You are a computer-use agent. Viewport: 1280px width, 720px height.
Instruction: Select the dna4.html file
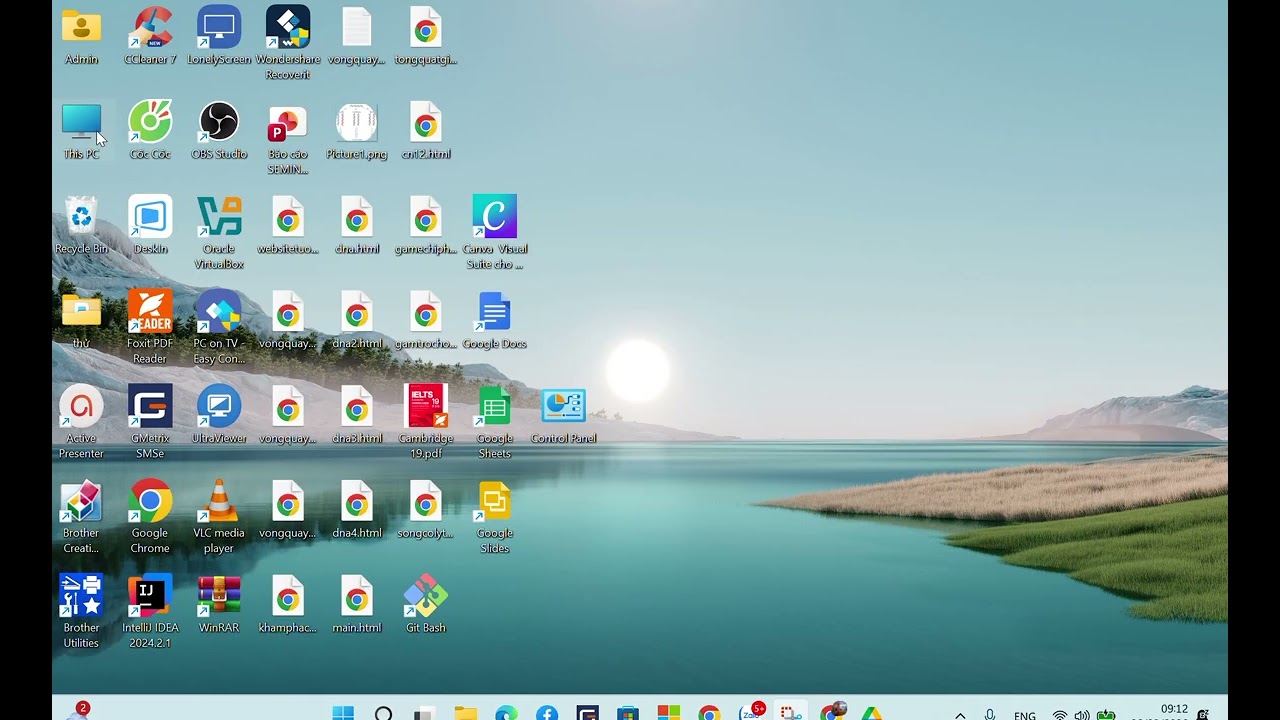point(357,510)
